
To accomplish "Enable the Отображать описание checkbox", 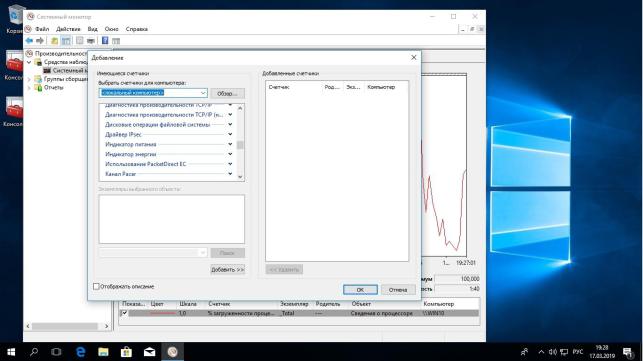I will [x=96, y=286].
